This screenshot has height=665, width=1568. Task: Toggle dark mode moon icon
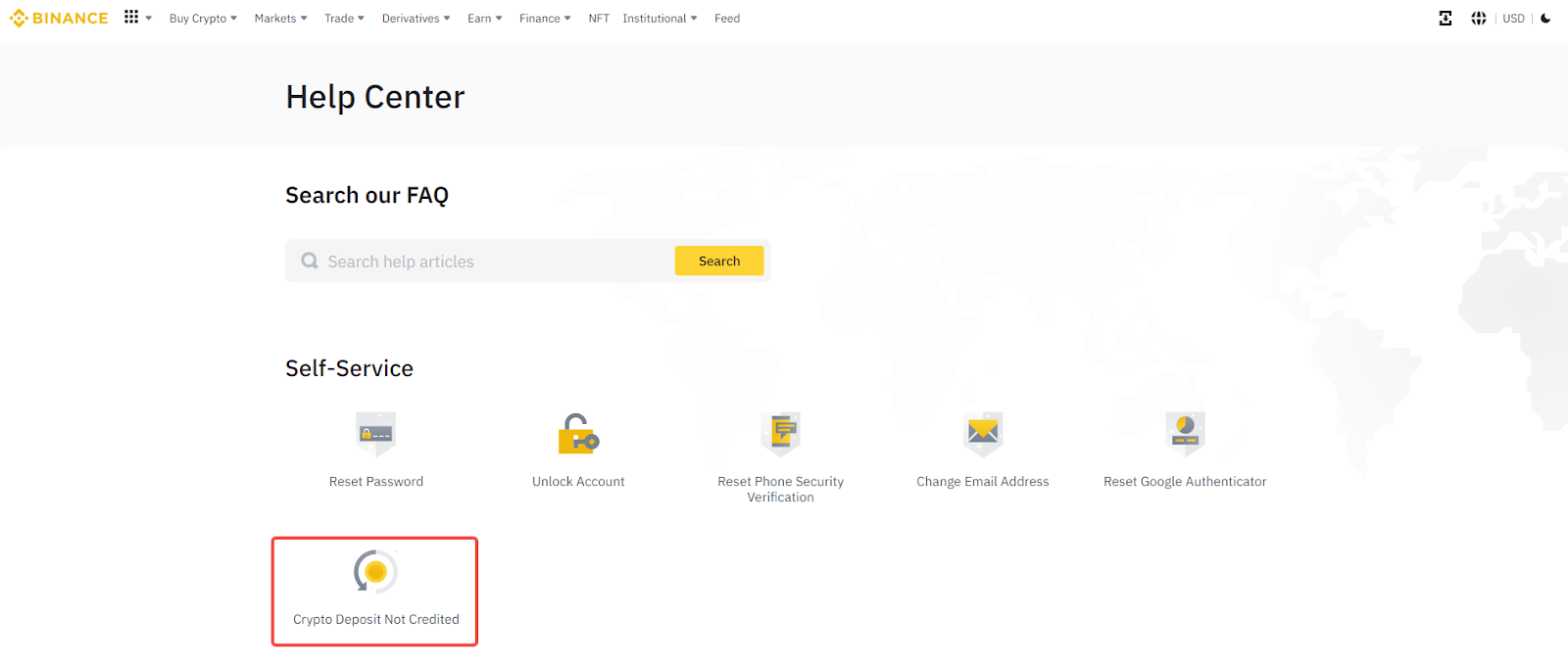pos(1545,19)
